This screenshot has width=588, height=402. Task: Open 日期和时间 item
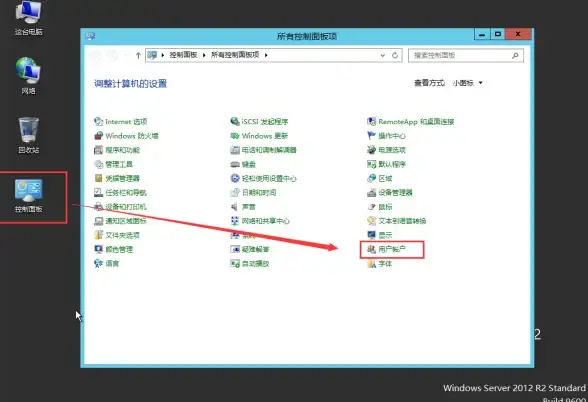(253, 193)
